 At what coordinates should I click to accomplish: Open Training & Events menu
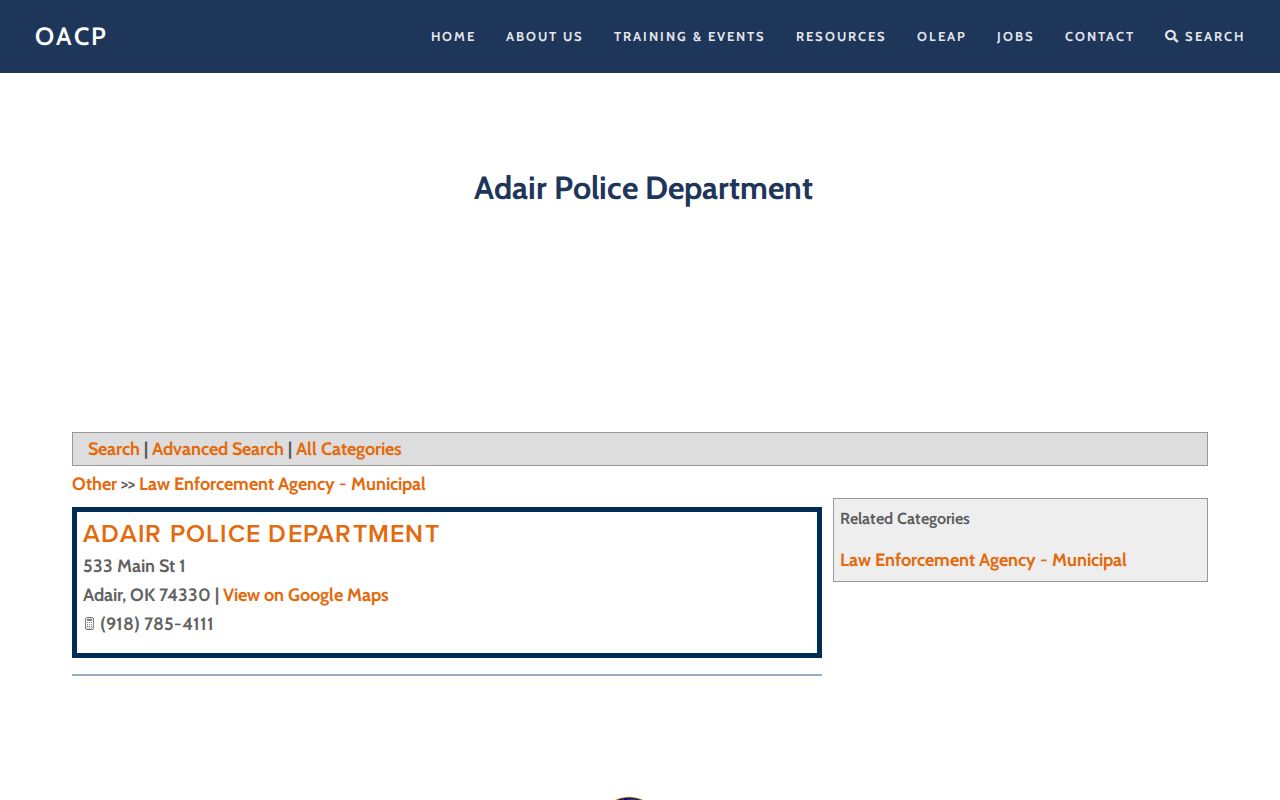click(x=689, y=37)
